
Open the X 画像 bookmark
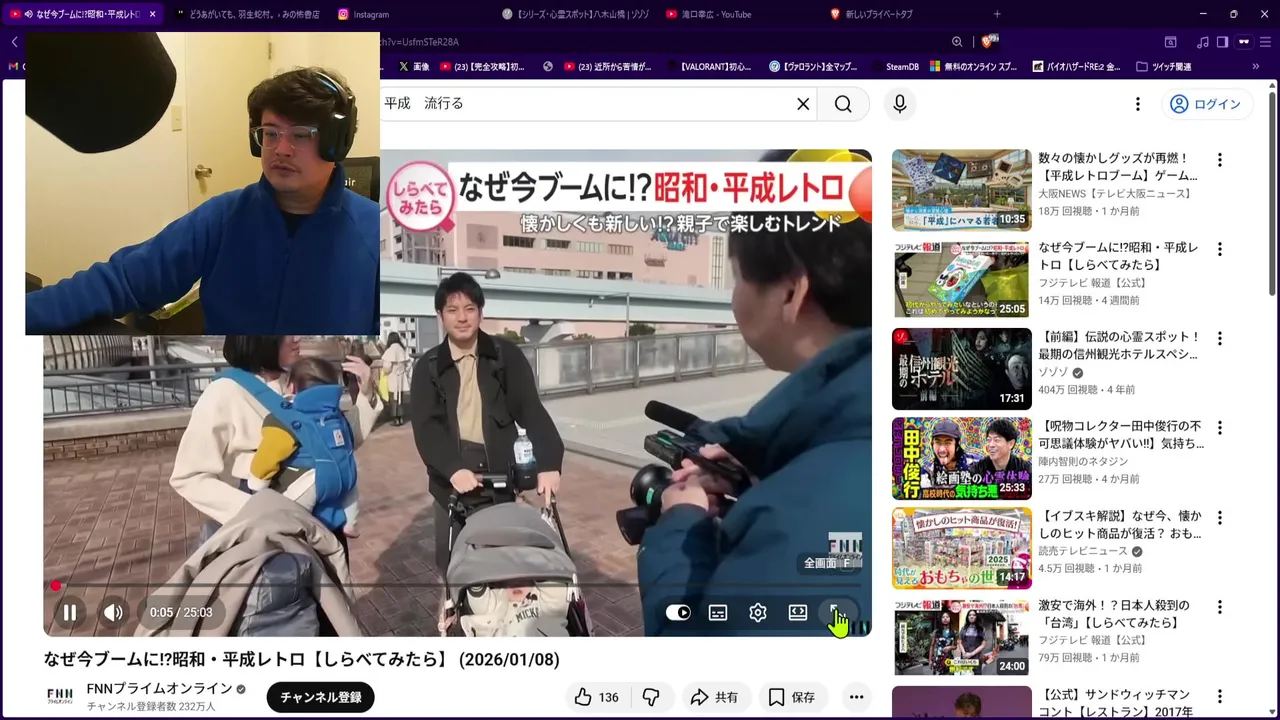point(414,67)
